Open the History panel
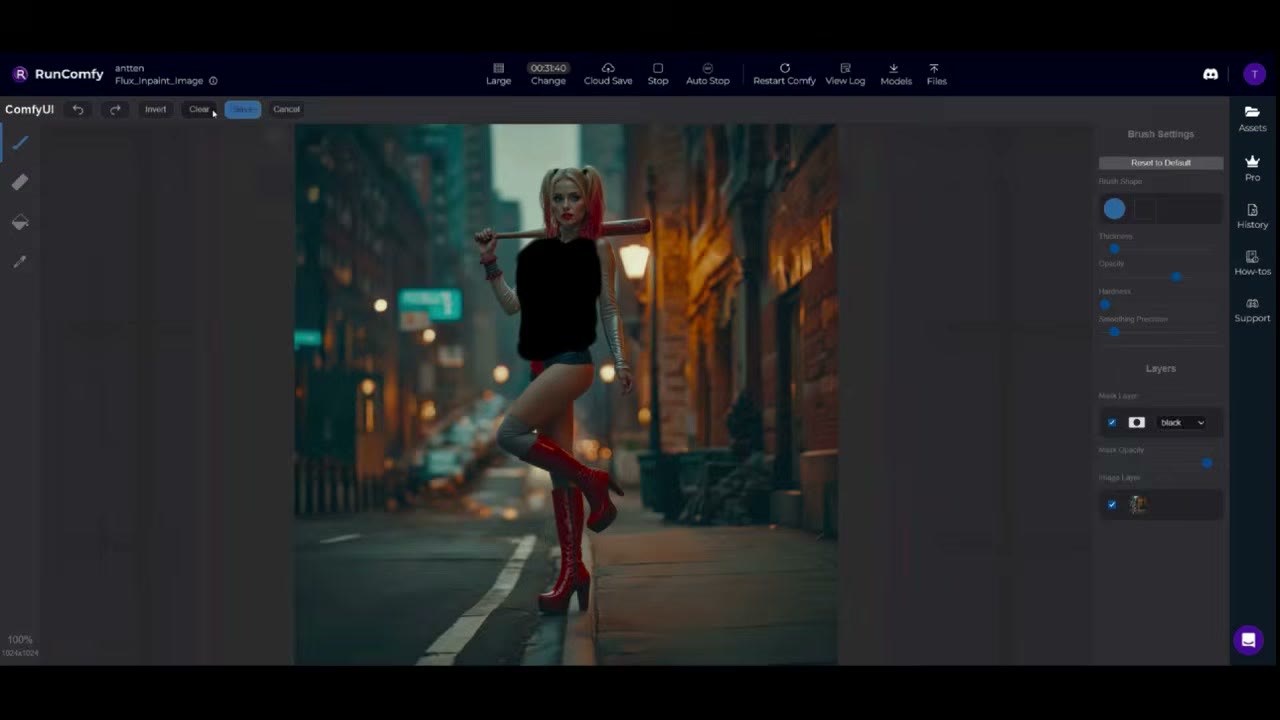The width and height of the screenshot is (1280, 720). tap(1252, 216)
